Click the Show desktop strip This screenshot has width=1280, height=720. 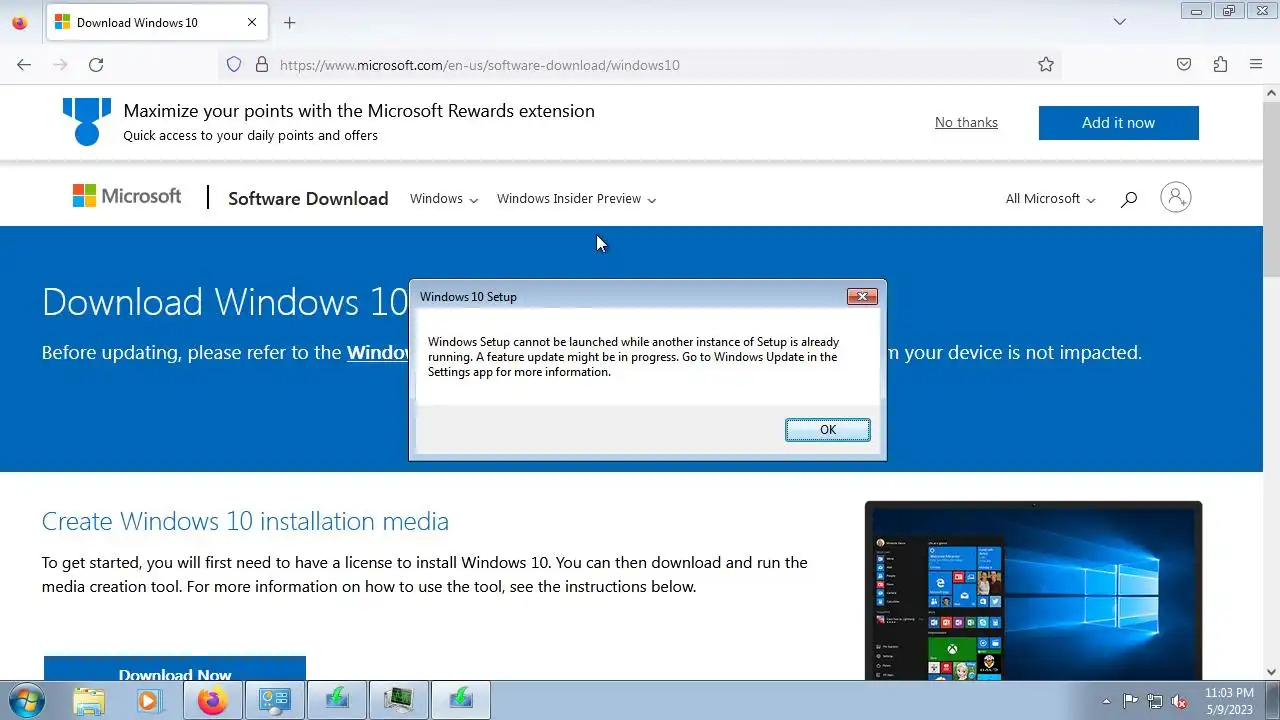click(x=1273, y=700)
